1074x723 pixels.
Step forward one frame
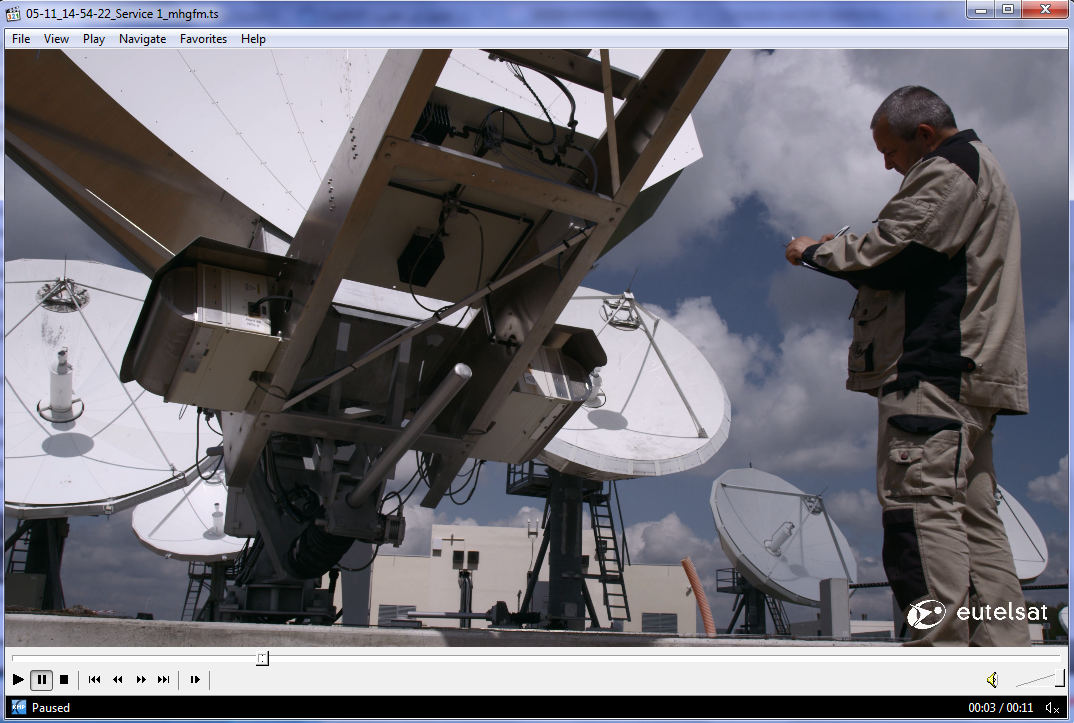click(195, 680)
